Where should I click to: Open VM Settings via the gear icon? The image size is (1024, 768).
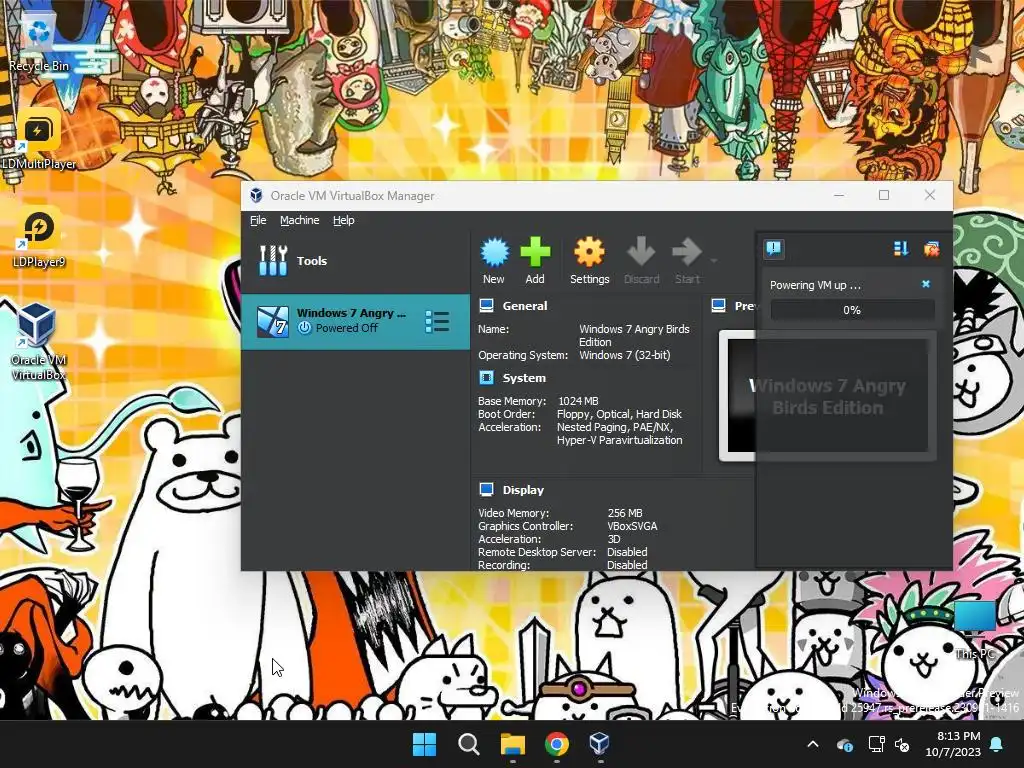[x=589, y=253]
